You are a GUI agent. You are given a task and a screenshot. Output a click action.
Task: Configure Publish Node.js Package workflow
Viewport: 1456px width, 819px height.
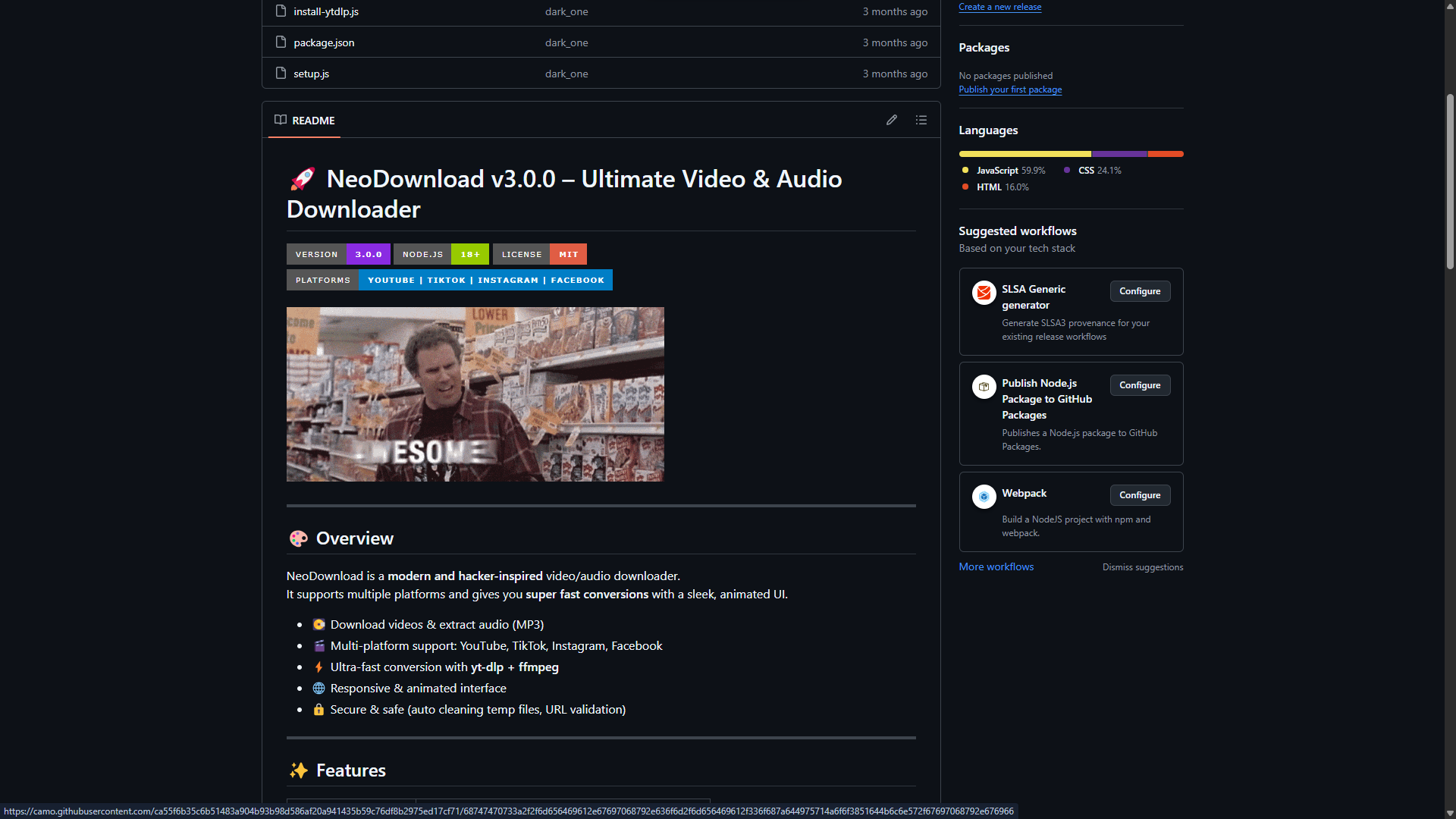click(1139, 385)
